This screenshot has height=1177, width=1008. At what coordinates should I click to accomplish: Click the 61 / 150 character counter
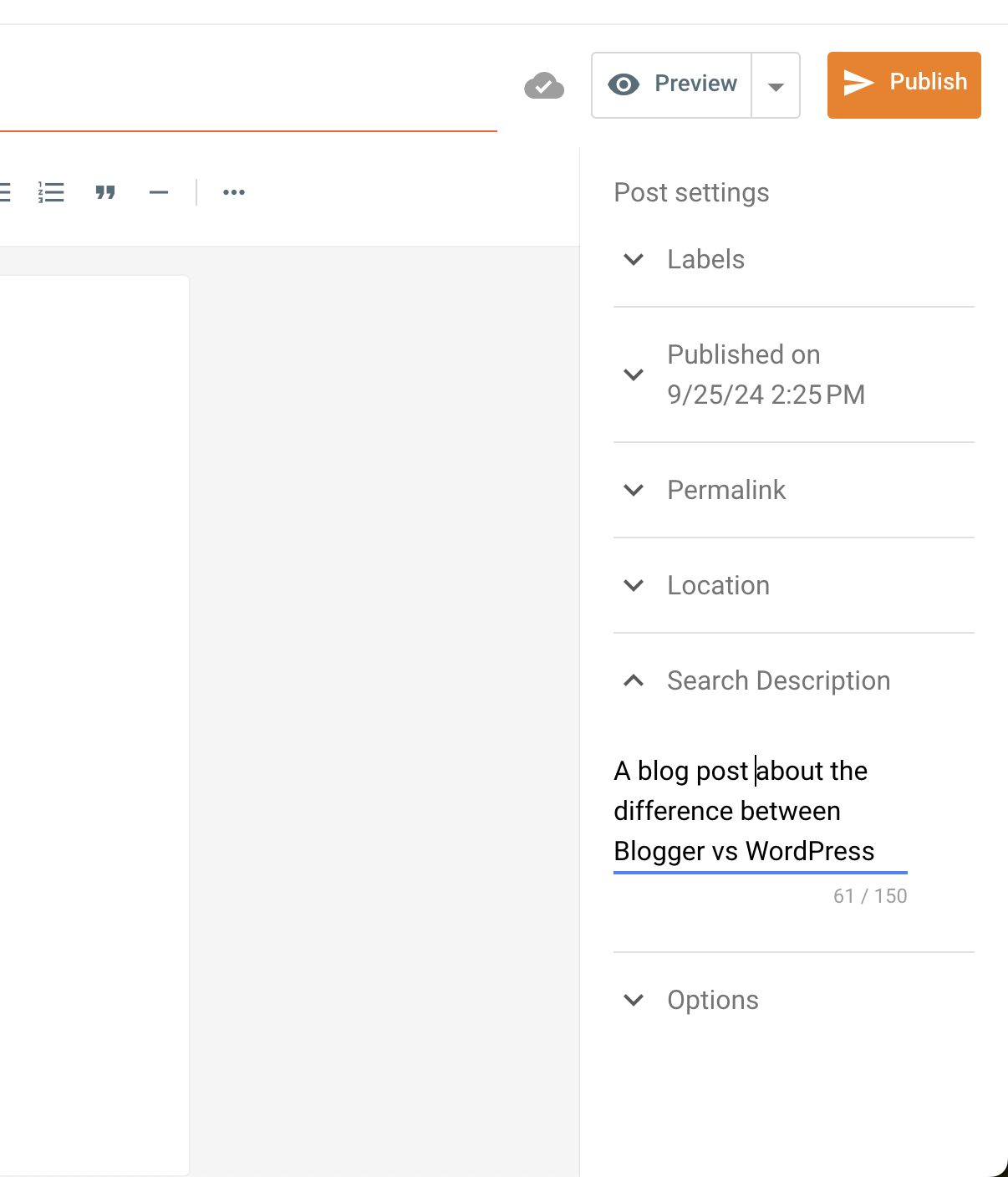[870, 896]
